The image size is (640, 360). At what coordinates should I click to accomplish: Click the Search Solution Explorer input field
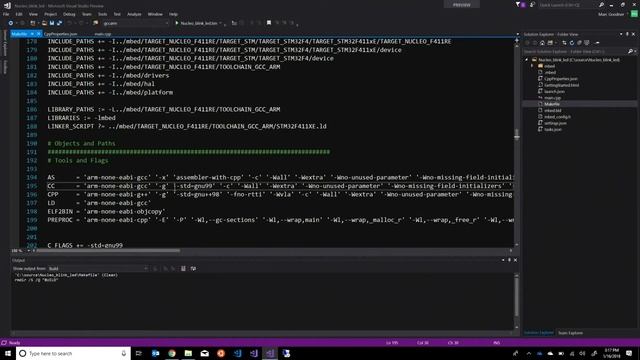[576, 51]
